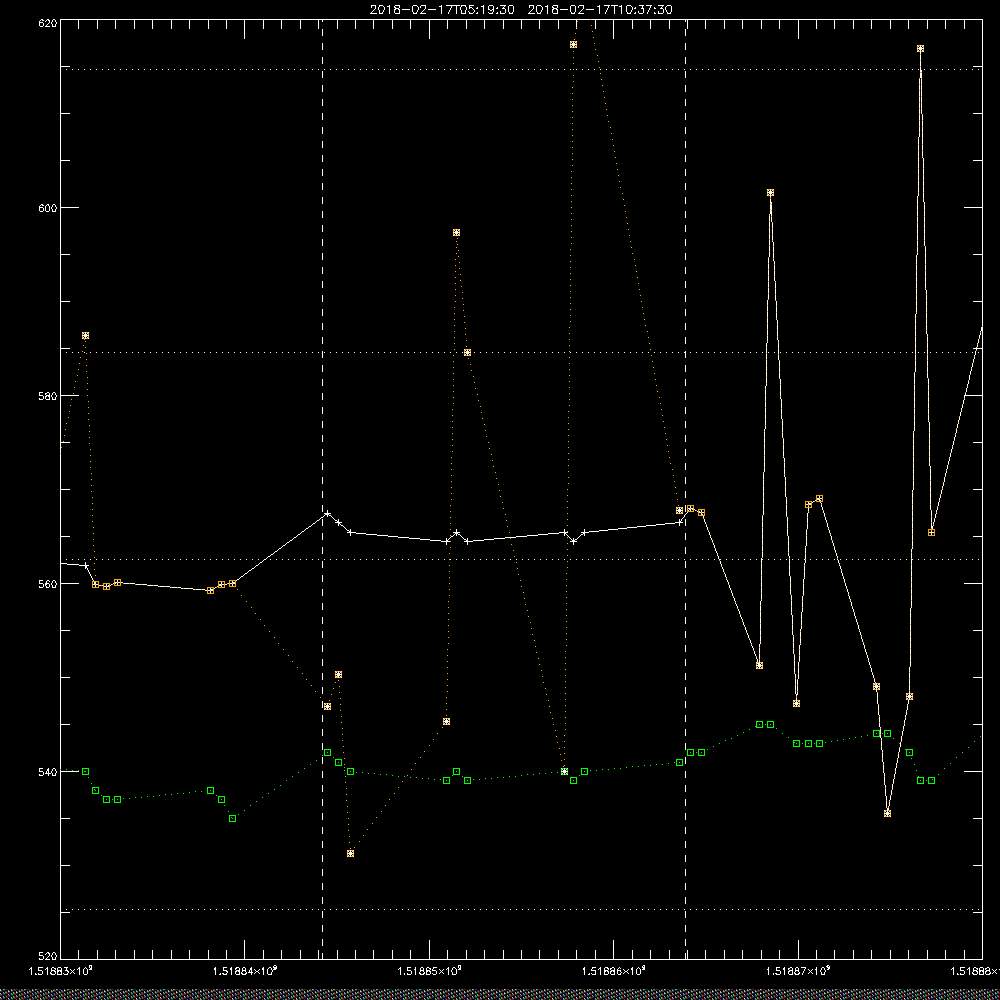Click the x-axis label 1.51884×10⁹
The height and width of the screenshot is (1000, 1000).
245,971
